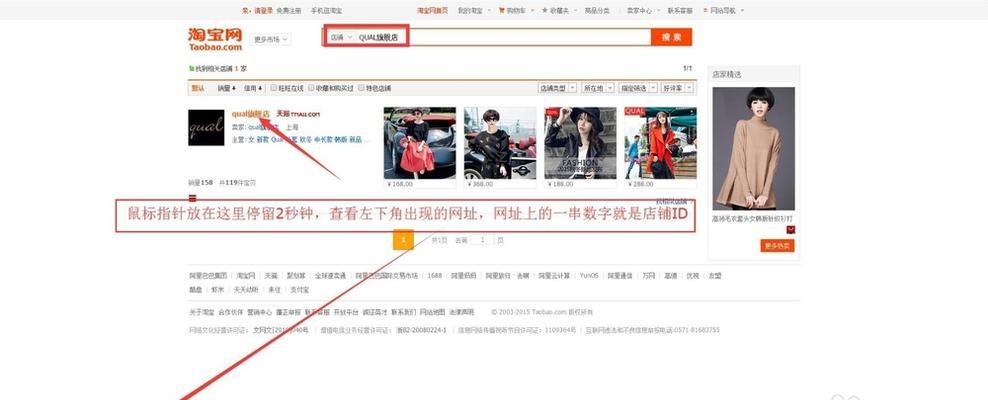Open the 指定筛选 filter dropdown
The width and height of the screenshot is (988, 400).
click(x=638, y=88)
